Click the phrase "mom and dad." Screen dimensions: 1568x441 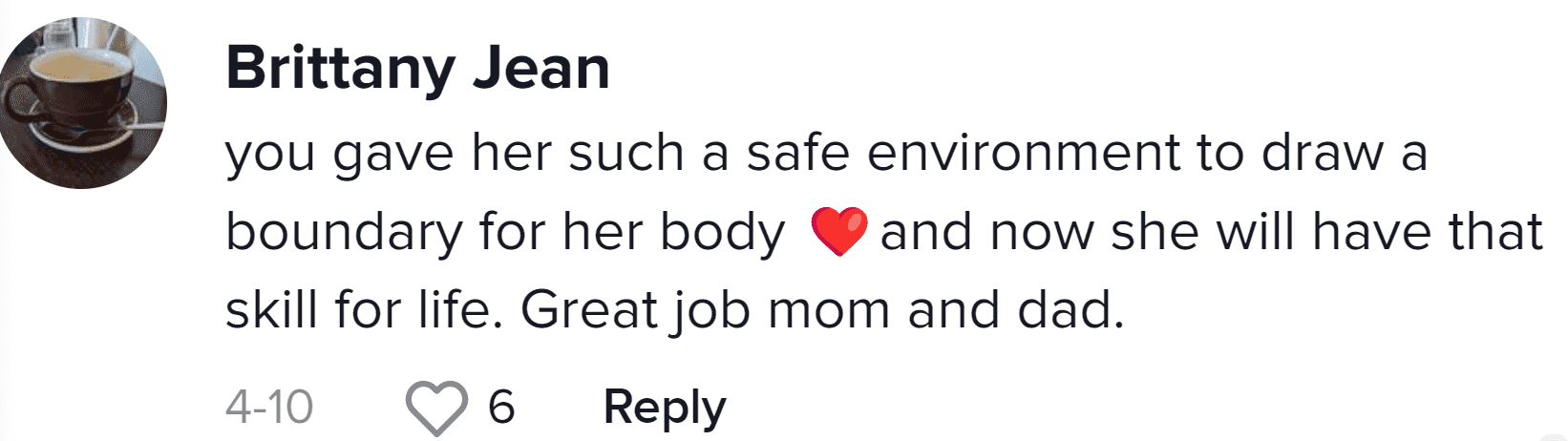[946, 311]
